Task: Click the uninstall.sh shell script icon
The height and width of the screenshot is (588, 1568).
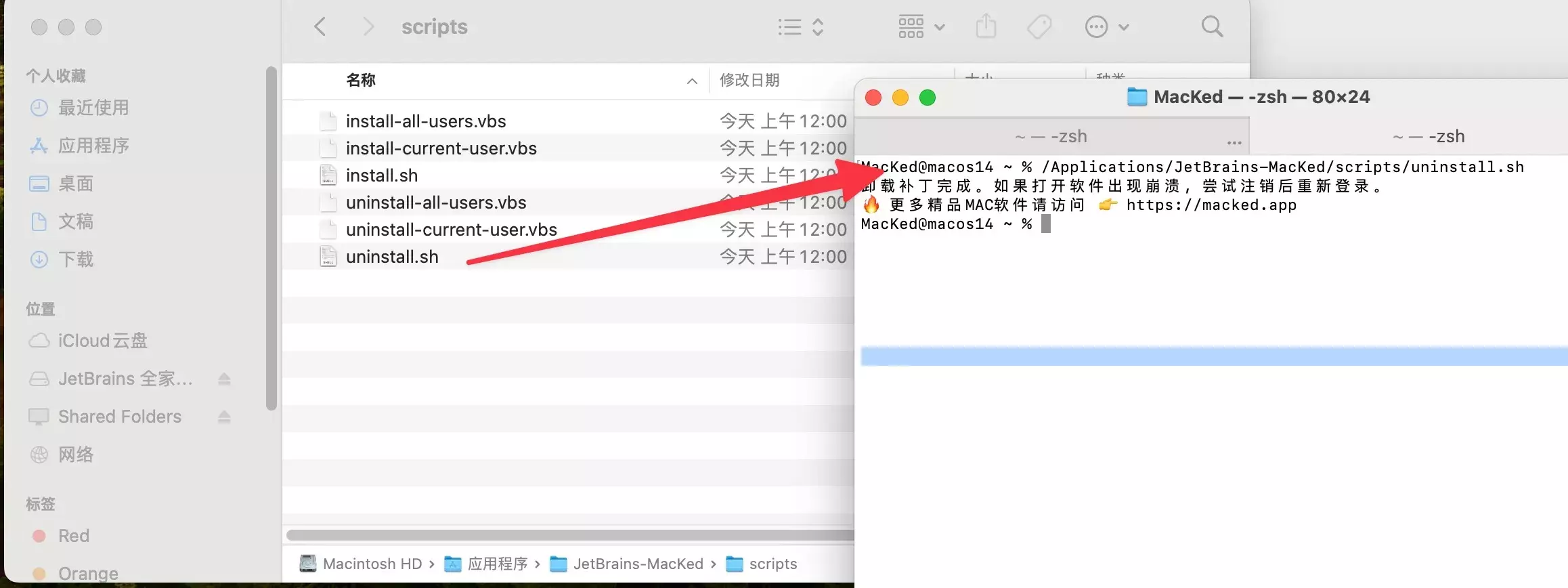Action: pyautogui.click(x=328, y=256)
